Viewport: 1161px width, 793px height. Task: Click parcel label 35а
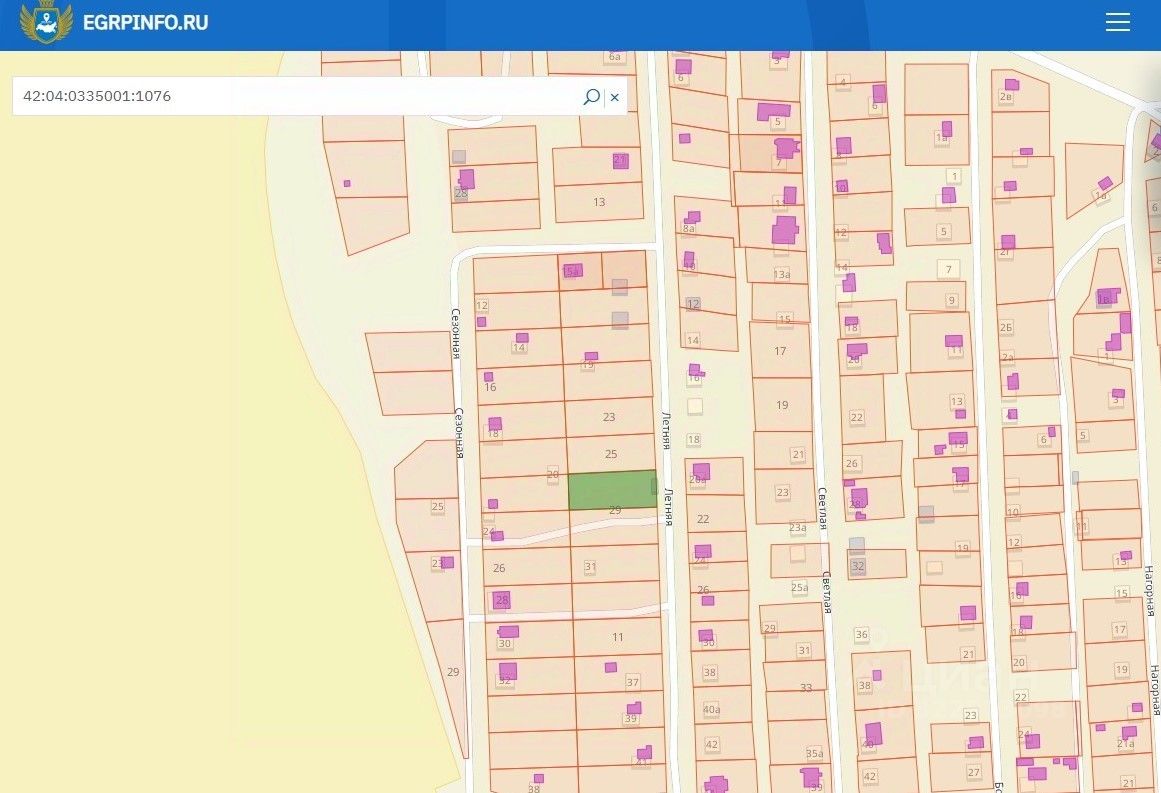(814, 754)
